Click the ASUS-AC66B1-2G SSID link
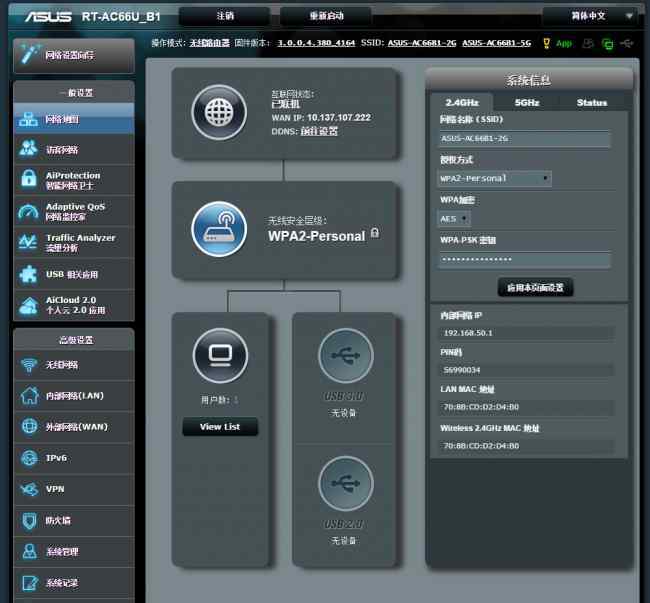650x603 pixels. pos(422,43)
